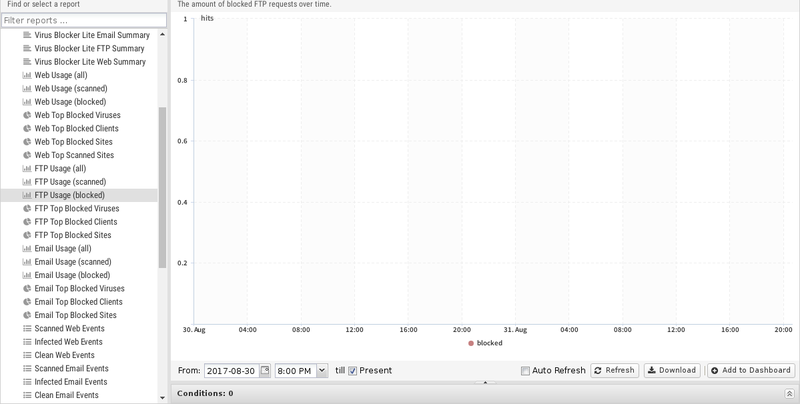The width and height of the screenshot is (800, 404).
Task: Open the Email Top Blocked Clients report
Action: pos(79,302)
